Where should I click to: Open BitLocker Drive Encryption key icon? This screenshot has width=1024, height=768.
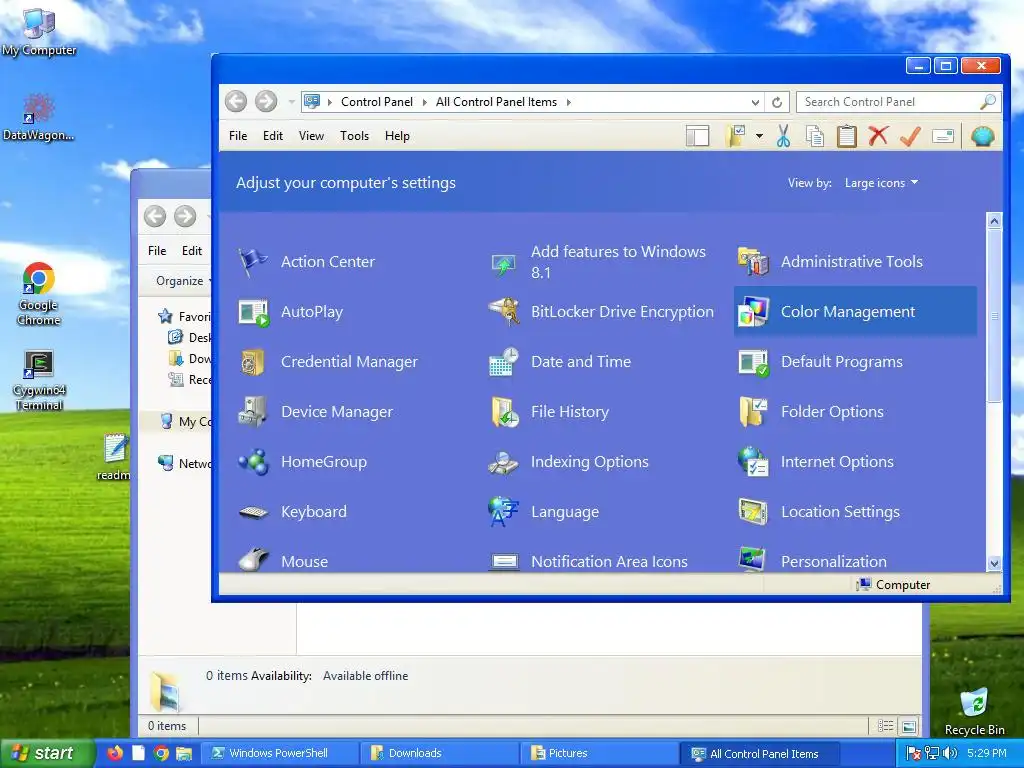[x=503, y=312]
